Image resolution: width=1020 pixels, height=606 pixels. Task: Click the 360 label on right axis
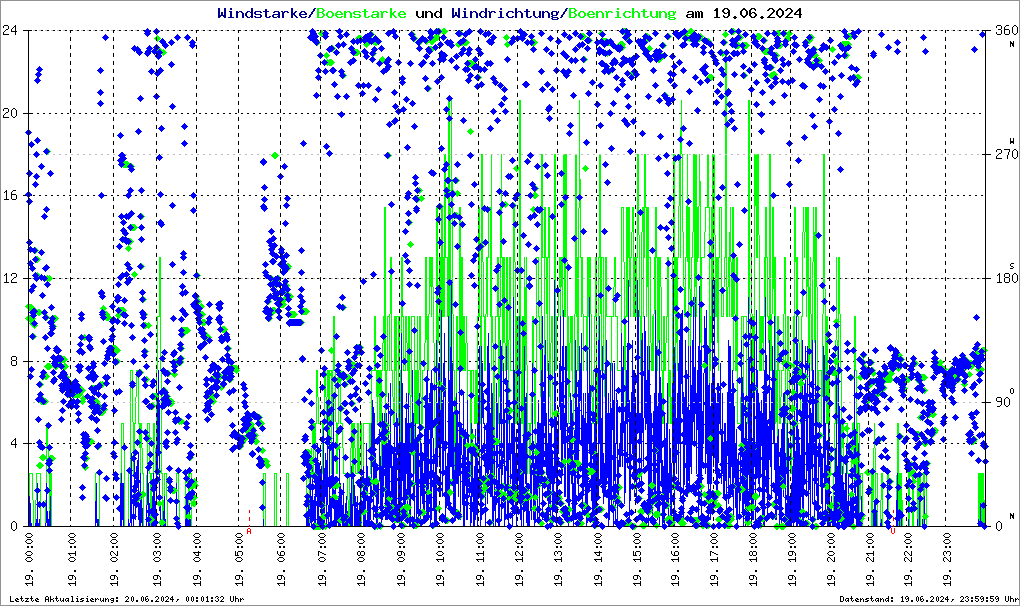[x=1003, y=30]
